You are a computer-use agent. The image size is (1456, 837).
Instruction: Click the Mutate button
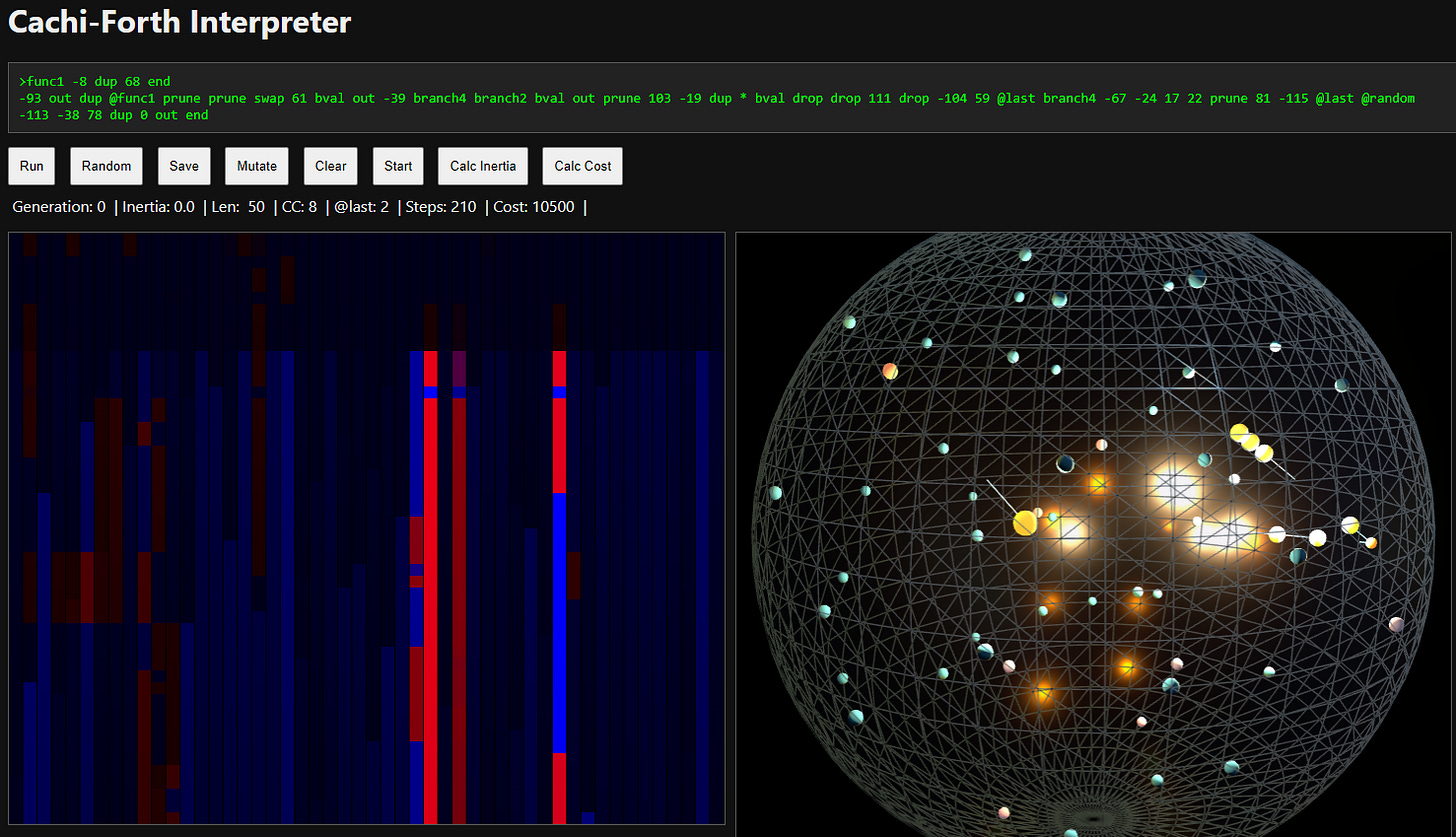point(257,166)
